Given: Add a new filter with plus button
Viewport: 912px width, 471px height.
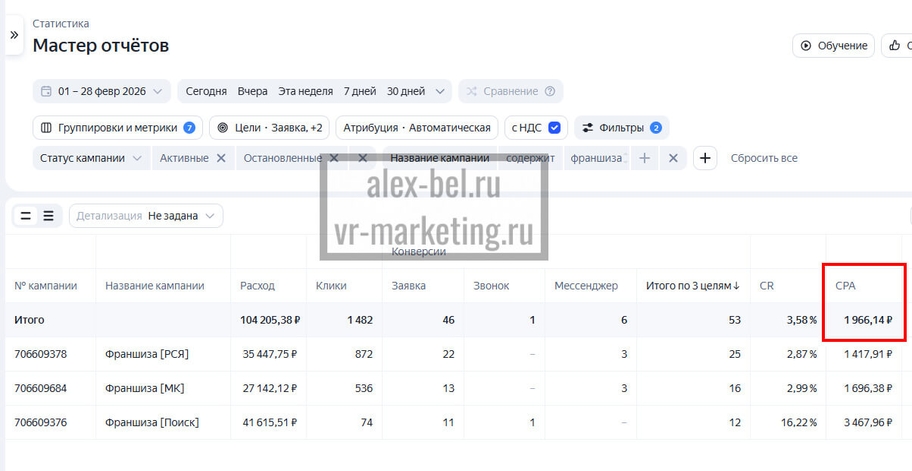Looking at the screenshot, I should pos(705,158).
